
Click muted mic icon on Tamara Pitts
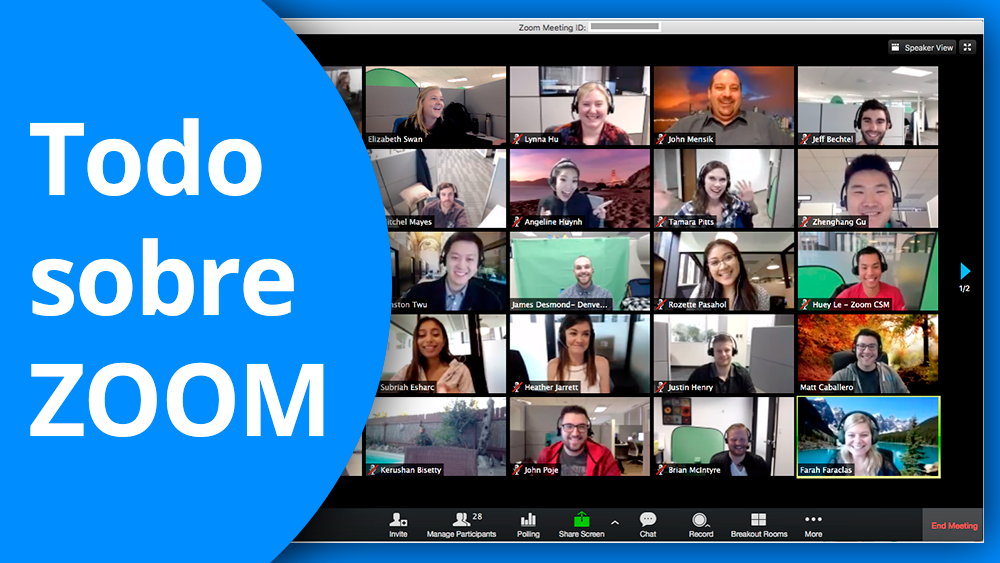pyautogui.click(x=661, y=222)
